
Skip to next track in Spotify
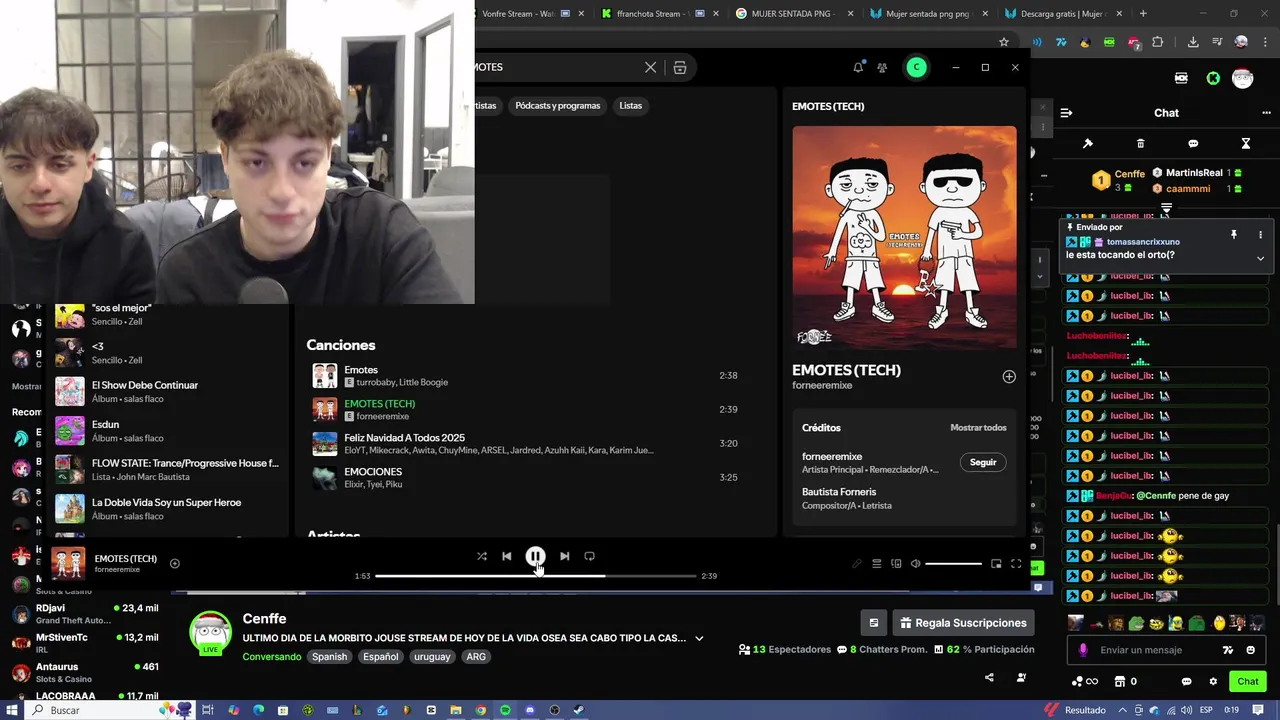[564, 556]
